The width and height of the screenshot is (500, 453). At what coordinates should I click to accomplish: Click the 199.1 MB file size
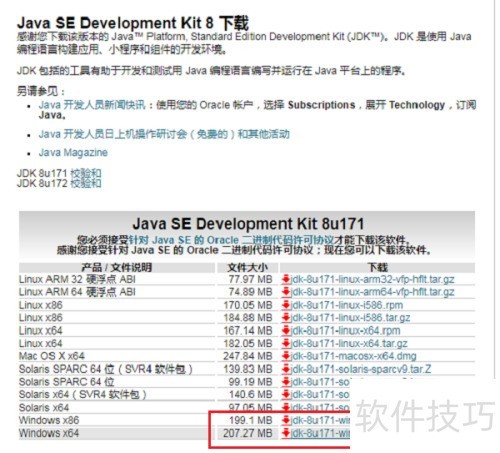[251, 420]
